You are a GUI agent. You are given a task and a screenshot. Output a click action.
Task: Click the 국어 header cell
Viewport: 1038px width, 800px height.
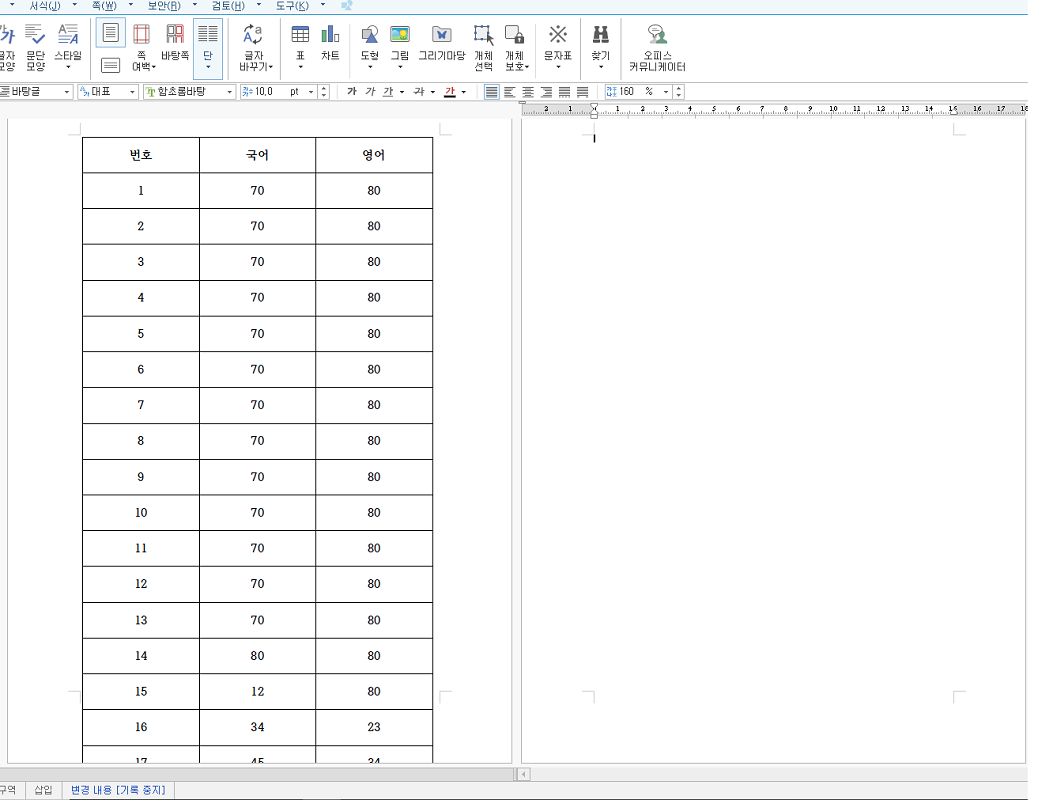[258, 155]
